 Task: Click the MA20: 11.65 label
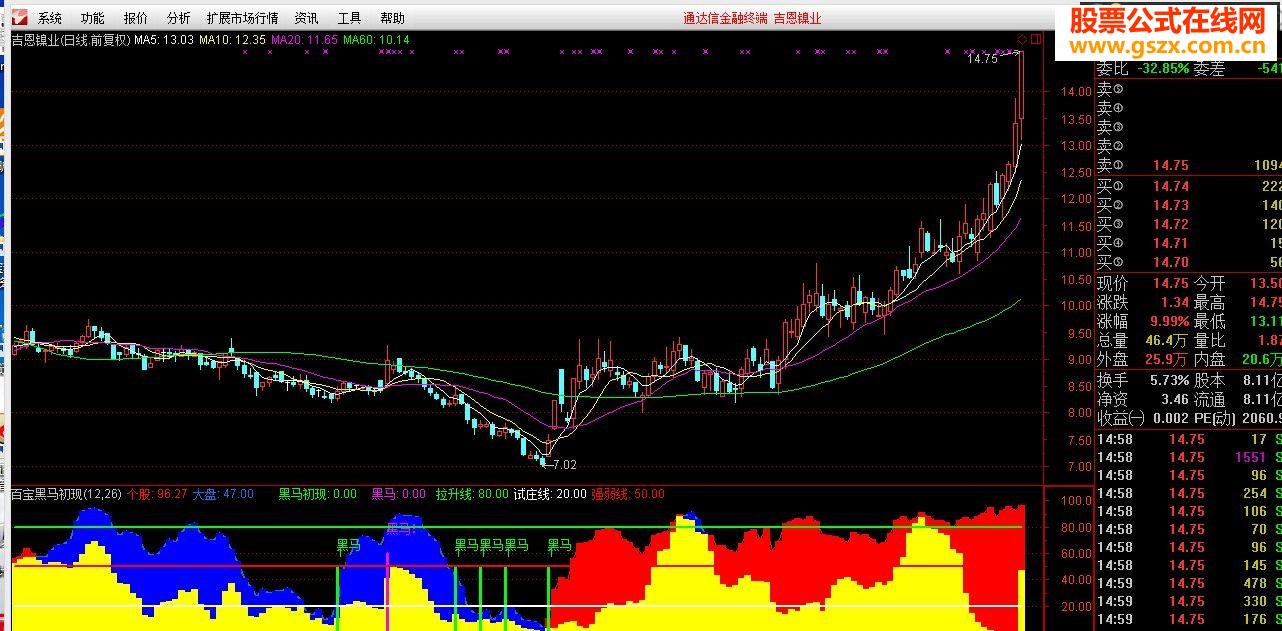[x=304, y=40]
